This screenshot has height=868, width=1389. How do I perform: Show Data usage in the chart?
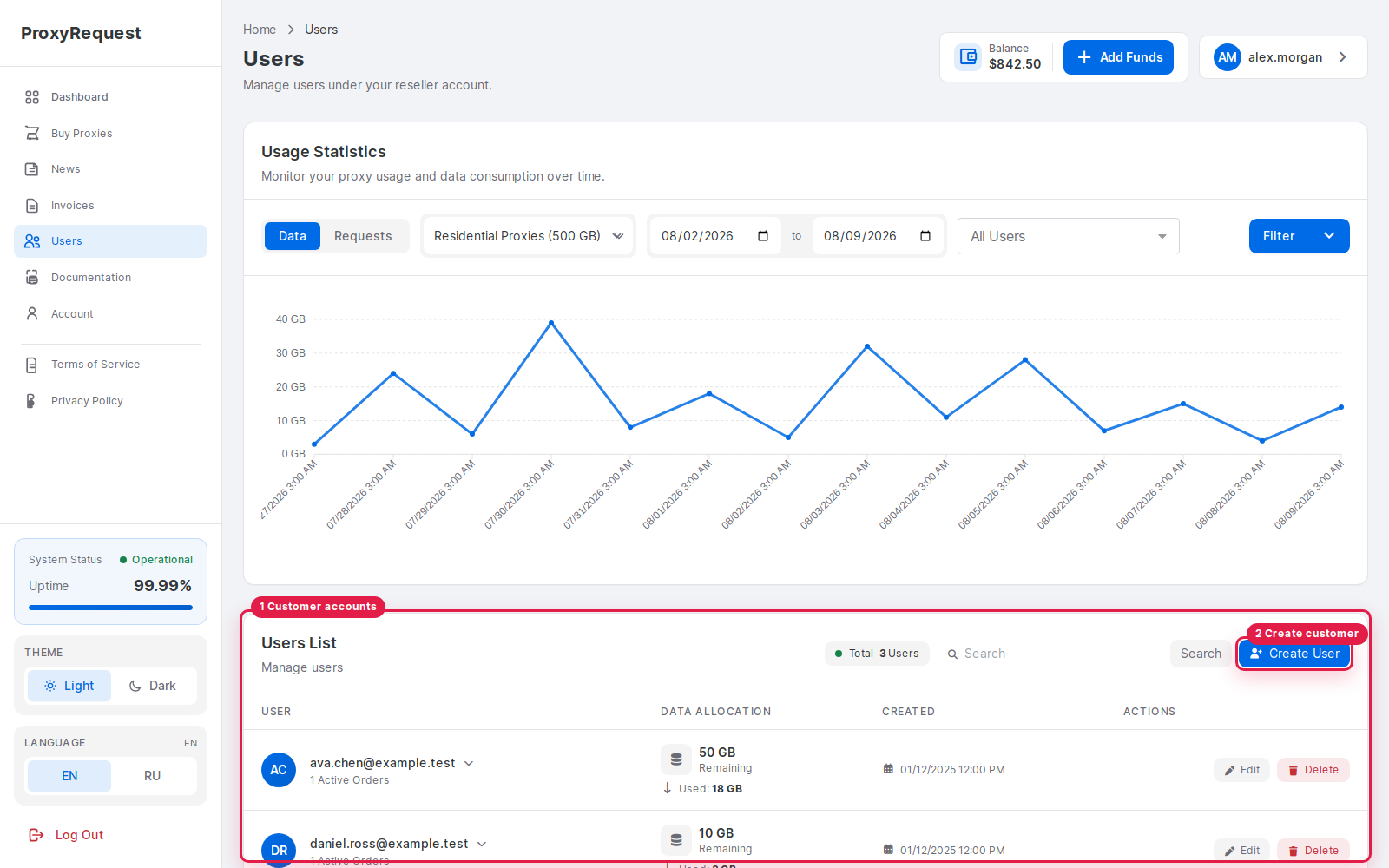pos(293,236)
